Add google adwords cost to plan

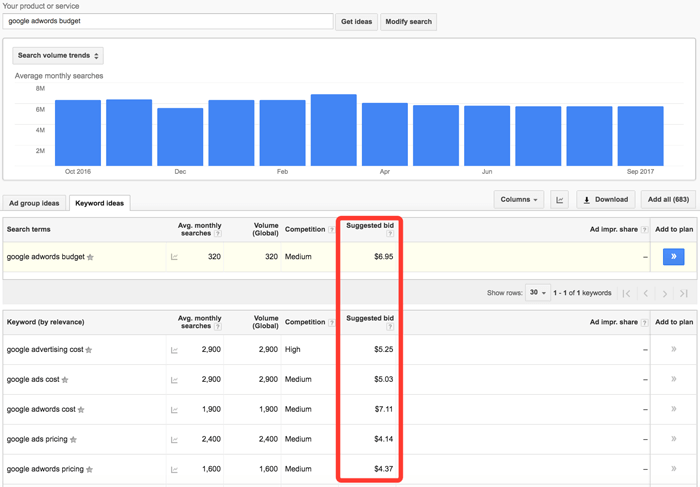(x=674, y=409)
